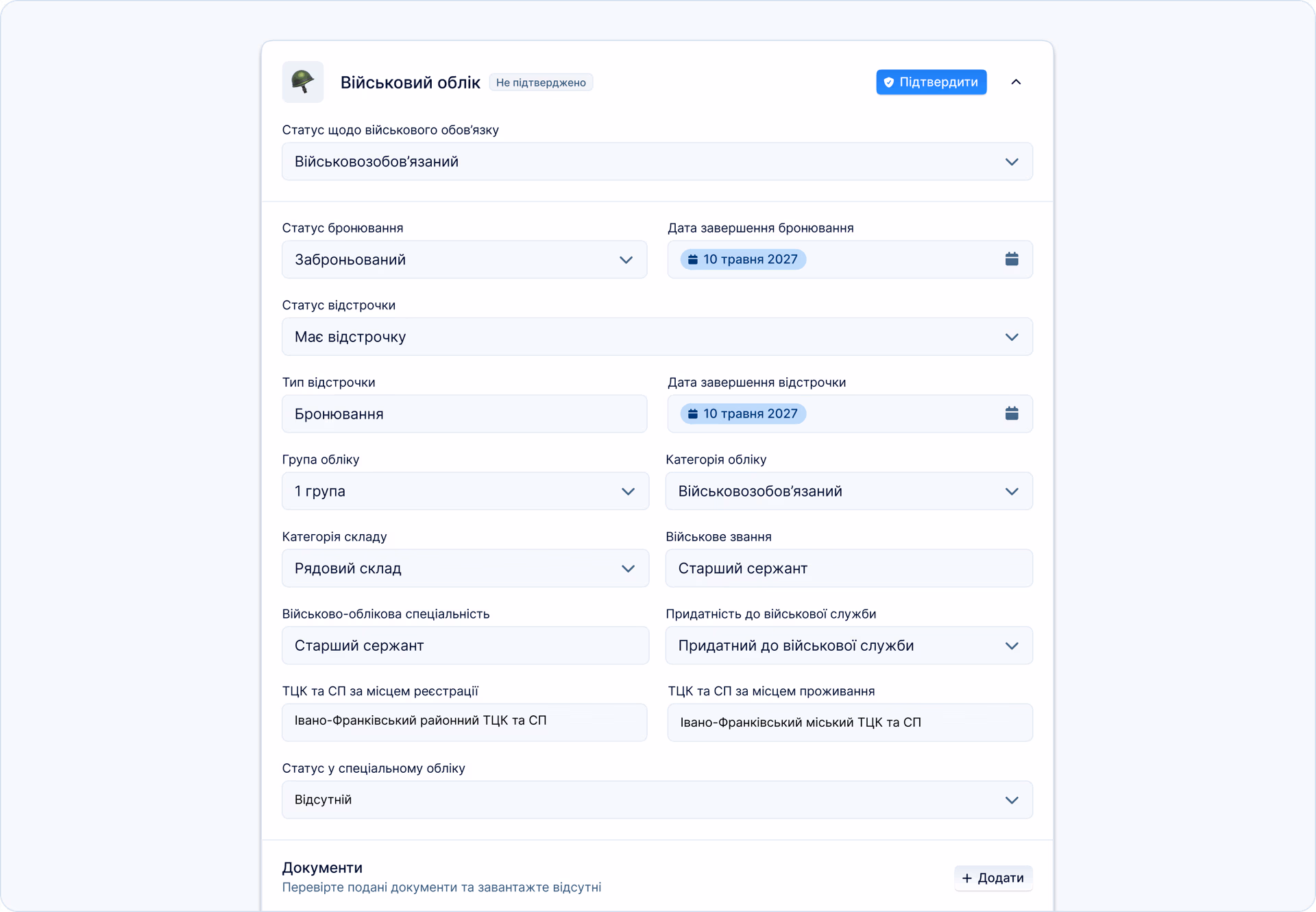Viewport: 1316px width, 912px height.
Task: Collapse the Військовий облік section
Action: tap(1016, 82)
